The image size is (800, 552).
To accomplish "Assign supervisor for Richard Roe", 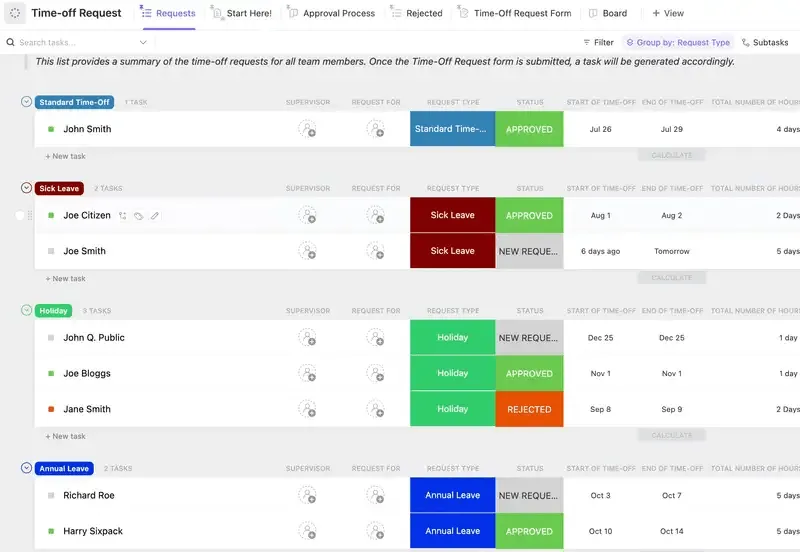I will [x=307, y=495].
